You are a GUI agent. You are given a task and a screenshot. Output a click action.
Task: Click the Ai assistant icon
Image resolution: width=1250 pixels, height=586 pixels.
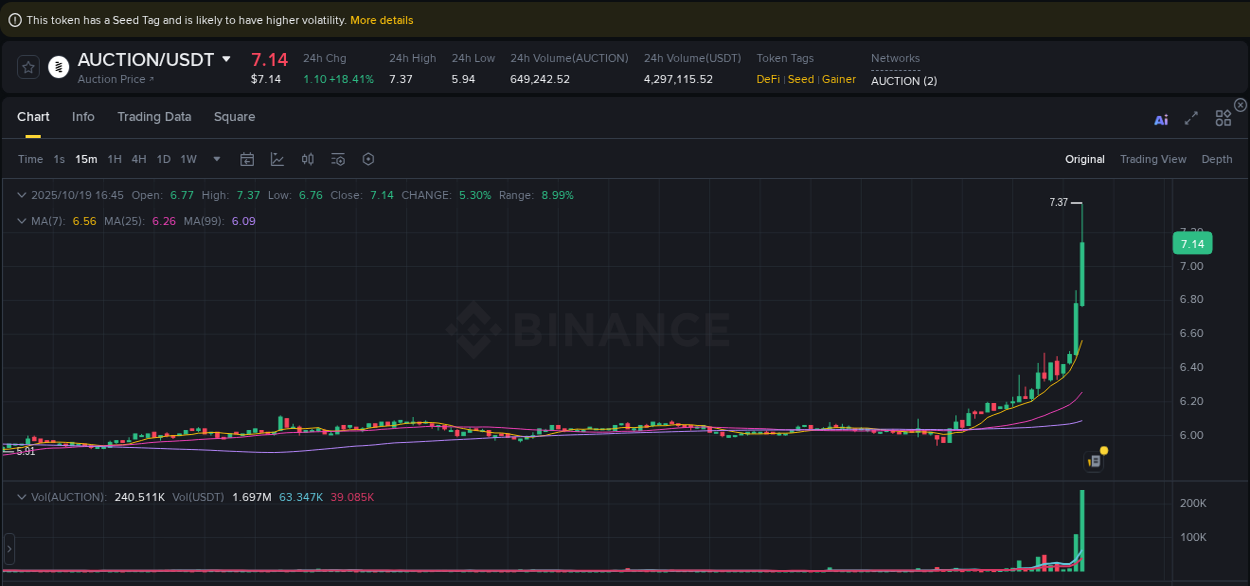pos(1161,118)
